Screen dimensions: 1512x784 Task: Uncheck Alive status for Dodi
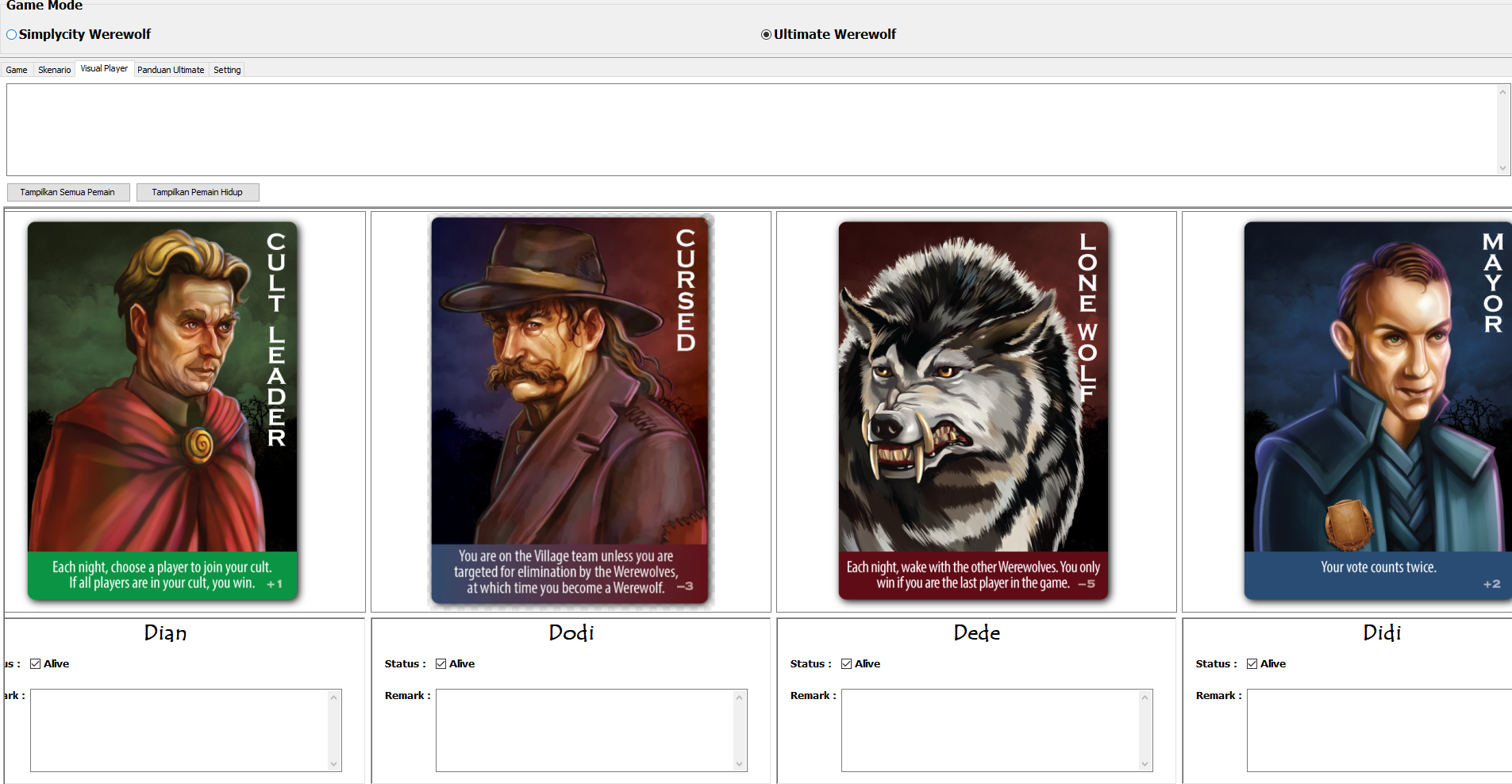point(441,664)
